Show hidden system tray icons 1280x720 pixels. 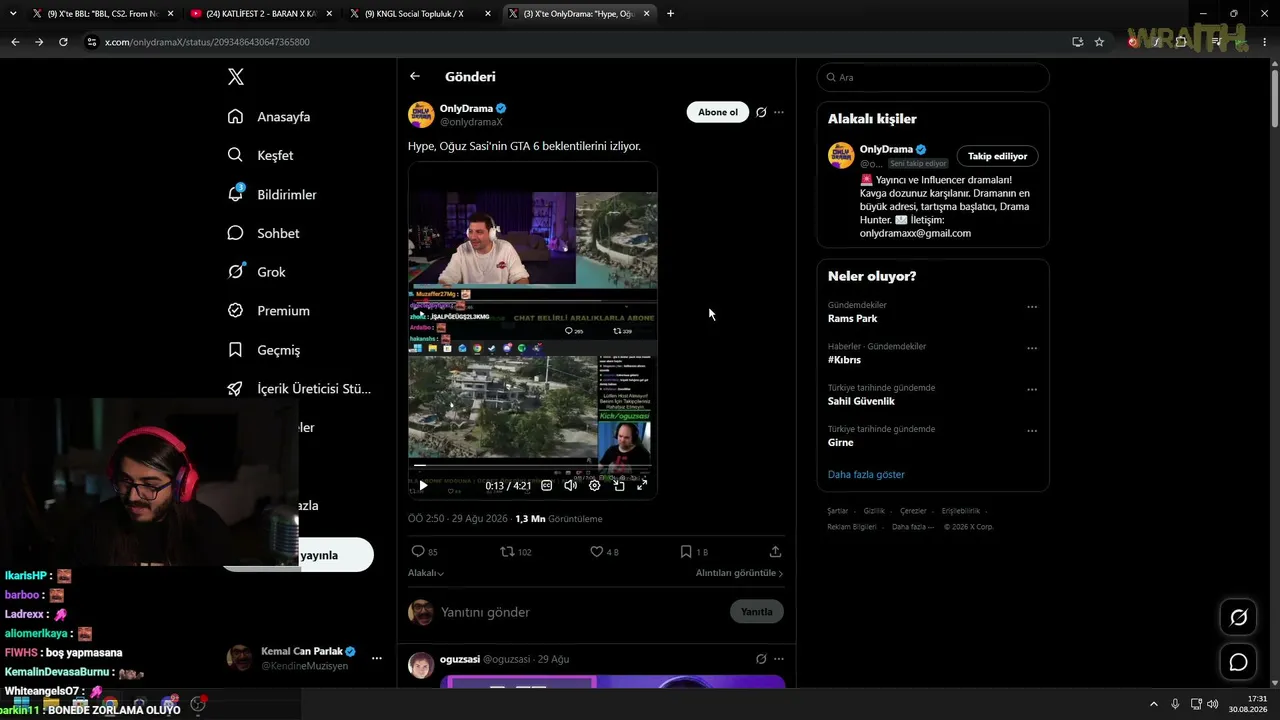pos(1153,704)
